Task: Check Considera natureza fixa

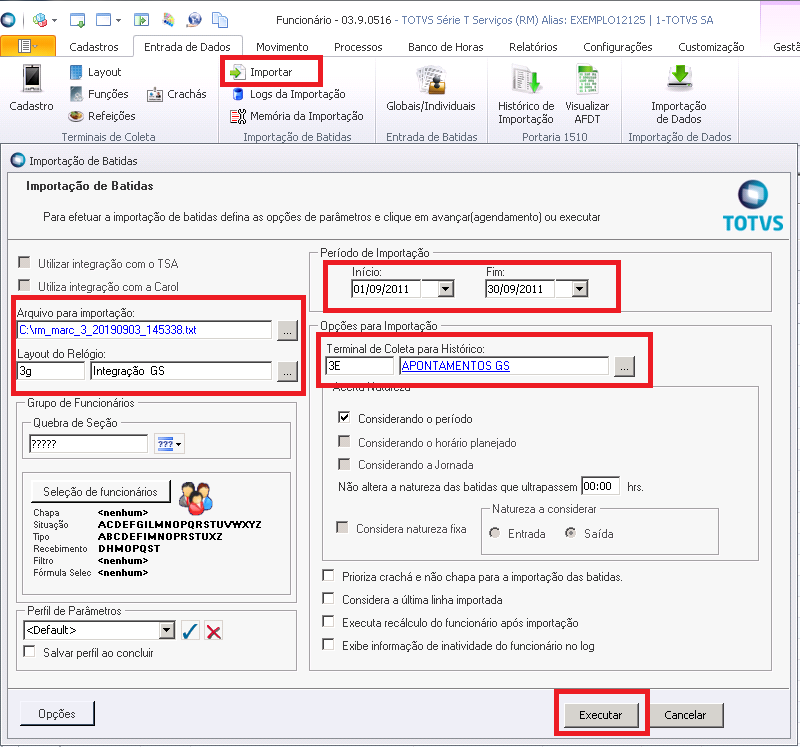Action: pyautogui.click(x=342, y=528)
